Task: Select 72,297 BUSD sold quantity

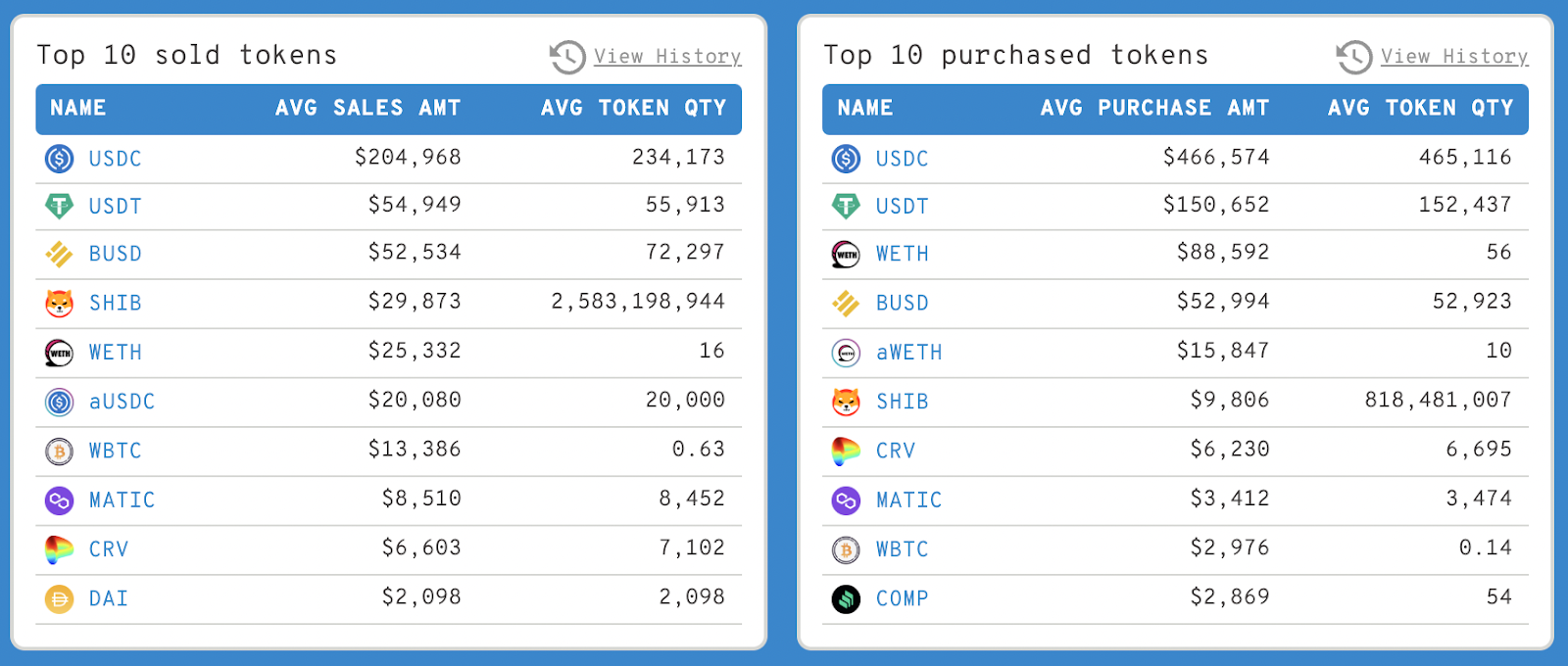Action: coord(685,253)
